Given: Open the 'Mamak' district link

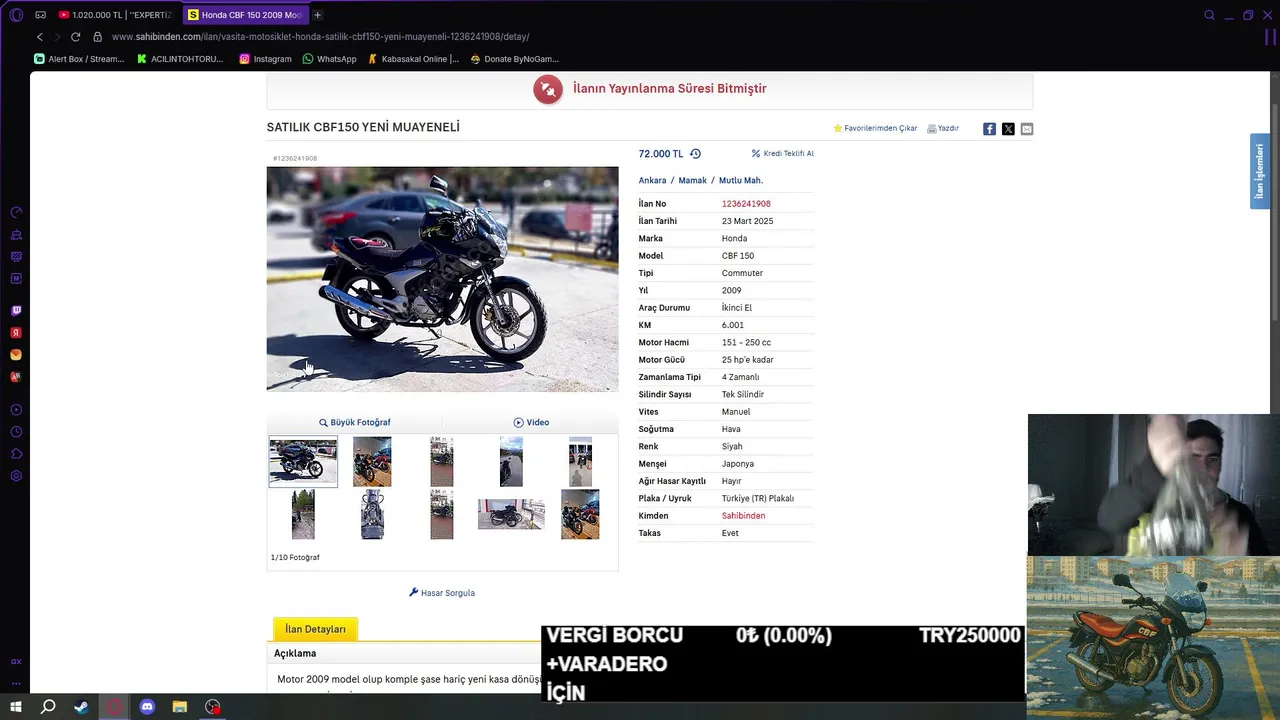Looking at the screenshot, I should (x=692, y=181).
